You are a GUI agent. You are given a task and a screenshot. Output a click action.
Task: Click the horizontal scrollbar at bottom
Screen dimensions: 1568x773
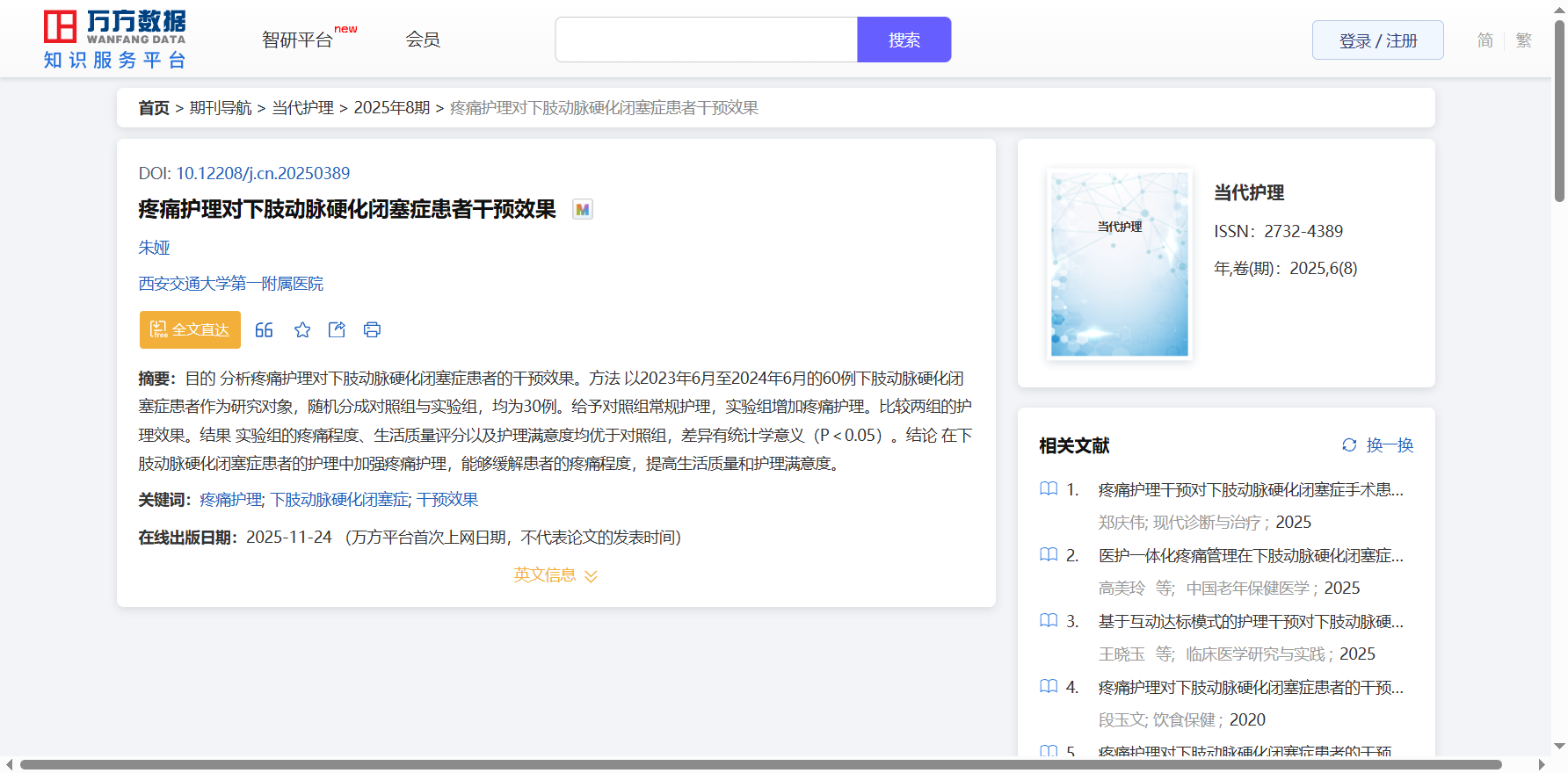[x=760, y=764]
